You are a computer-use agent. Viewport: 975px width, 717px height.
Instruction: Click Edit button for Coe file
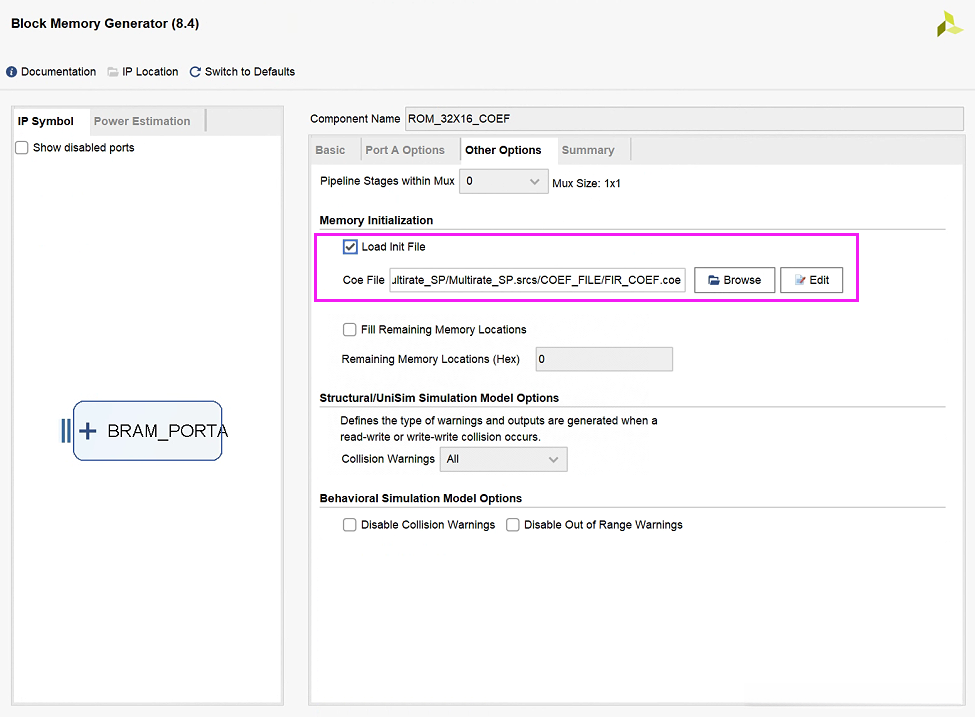811,280
